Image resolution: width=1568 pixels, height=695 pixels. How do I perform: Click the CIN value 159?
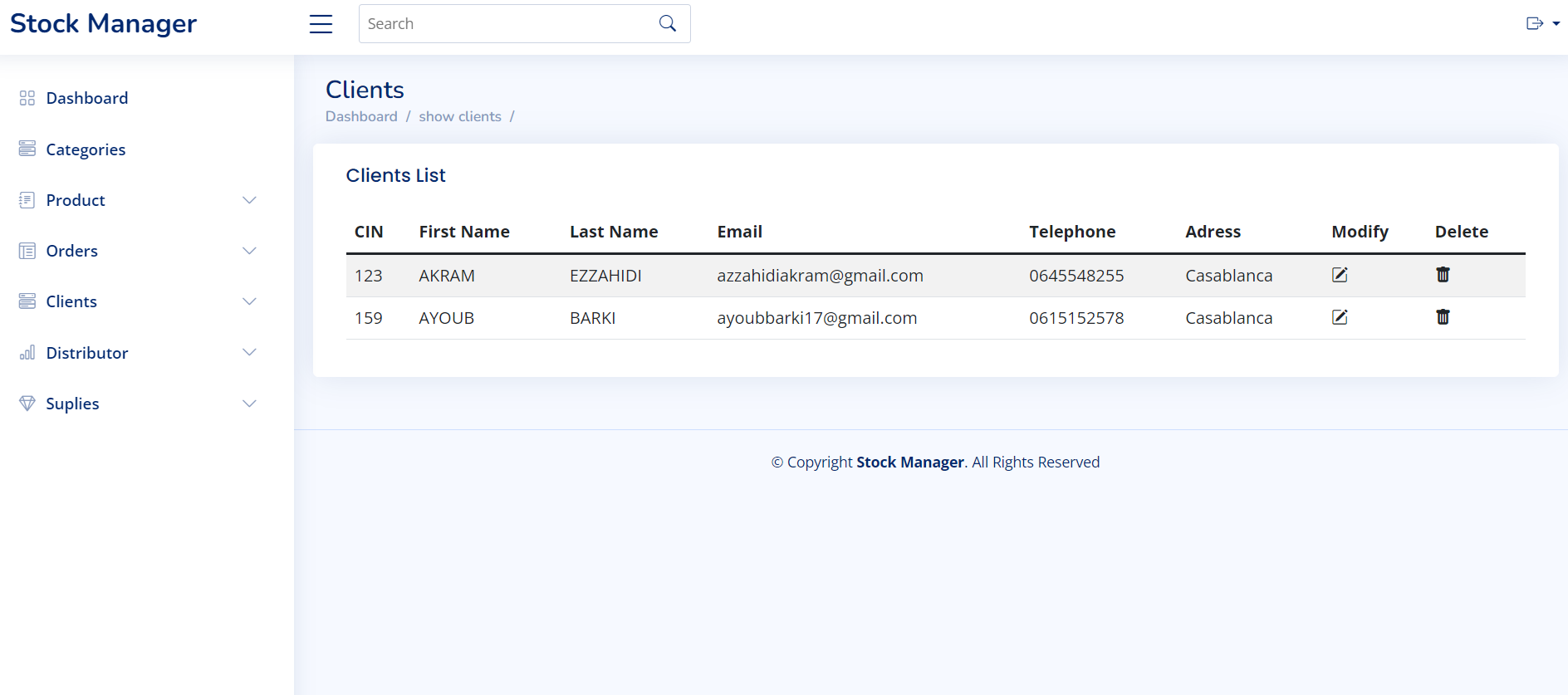click(369, 318)
